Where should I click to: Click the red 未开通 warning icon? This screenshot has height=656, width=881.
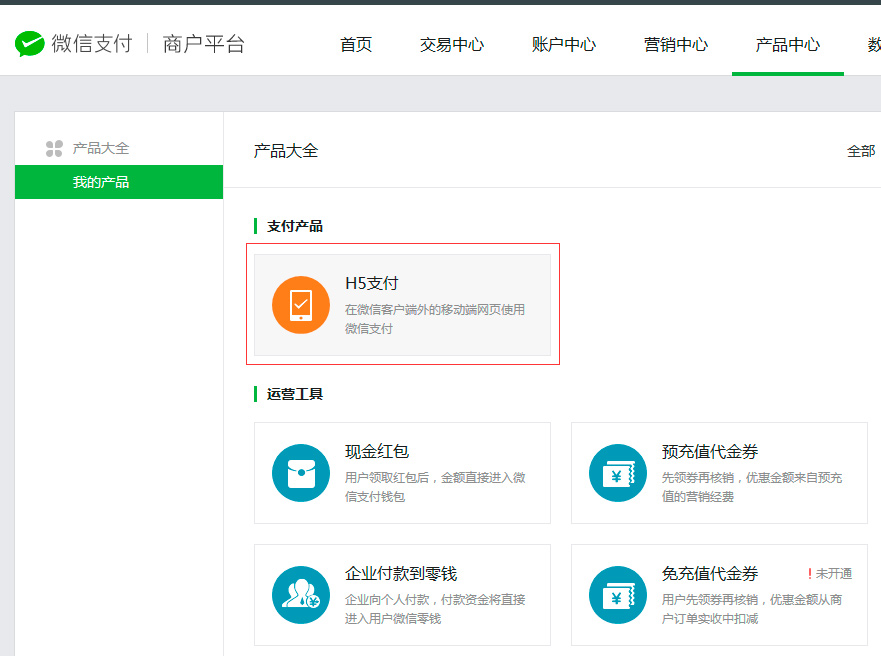click(x=809, y=574)
